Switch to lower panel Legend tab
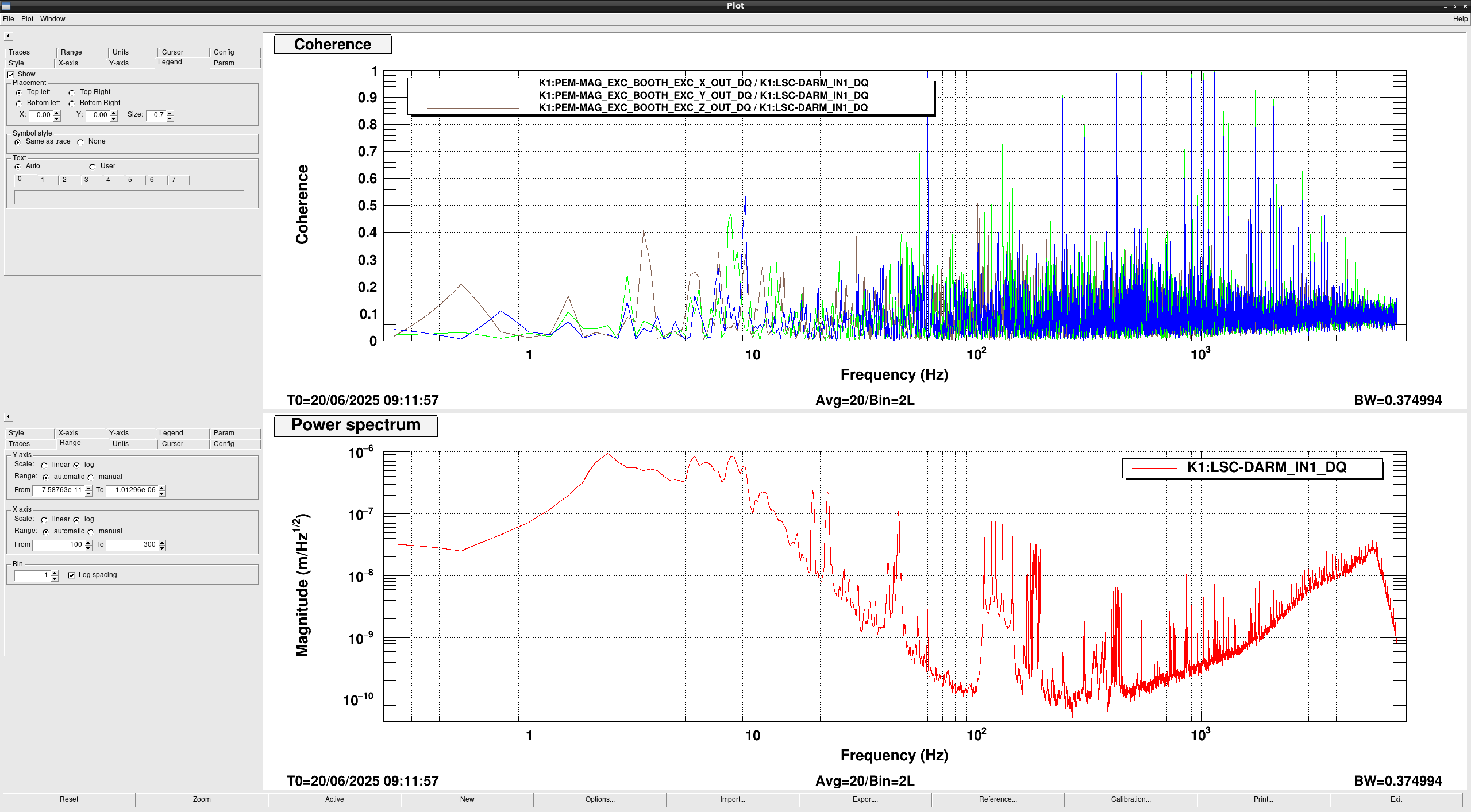Image resolution: width=1471 pixels, height=812 pixels. 182,433
